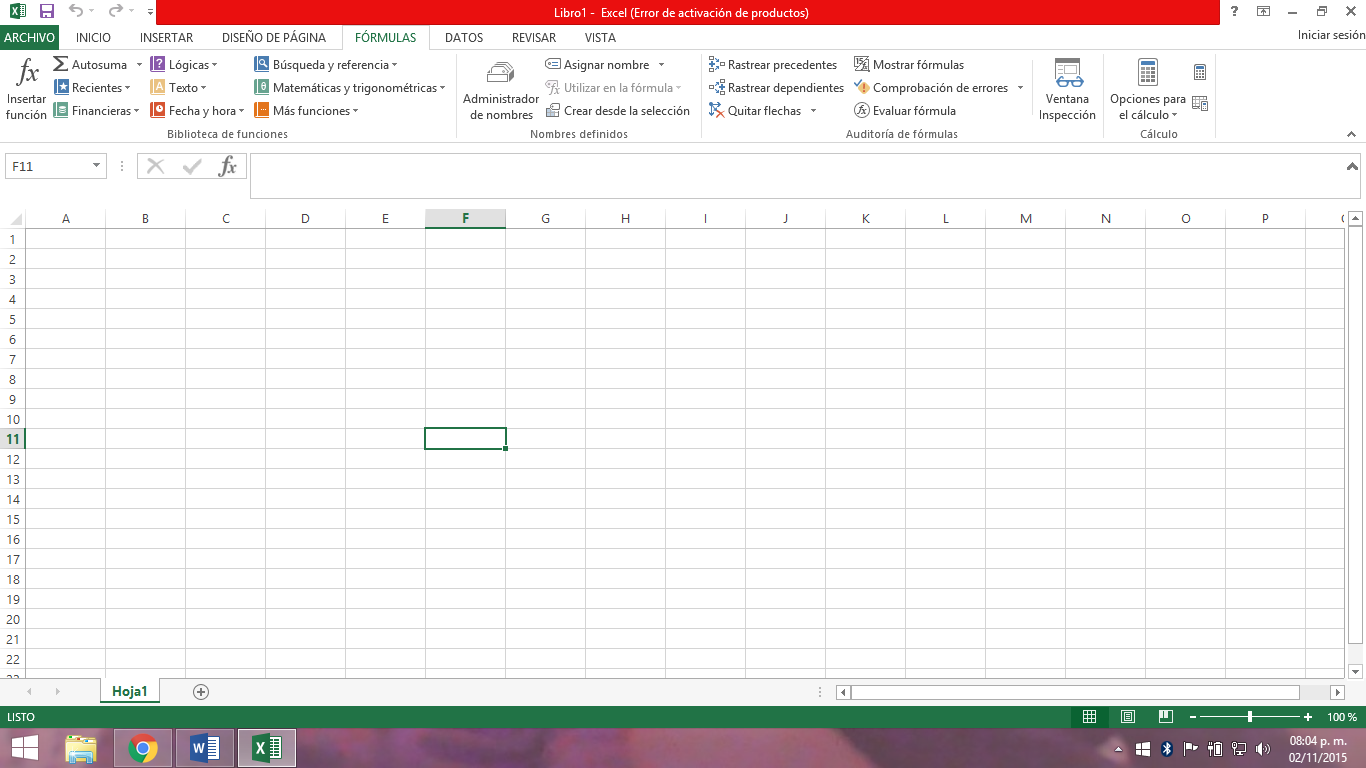Image resolution: width=1366 pixels, height=768 pixels.
Task: Expand the Name Box dropdown arrow
Action: tap(96, 166)
